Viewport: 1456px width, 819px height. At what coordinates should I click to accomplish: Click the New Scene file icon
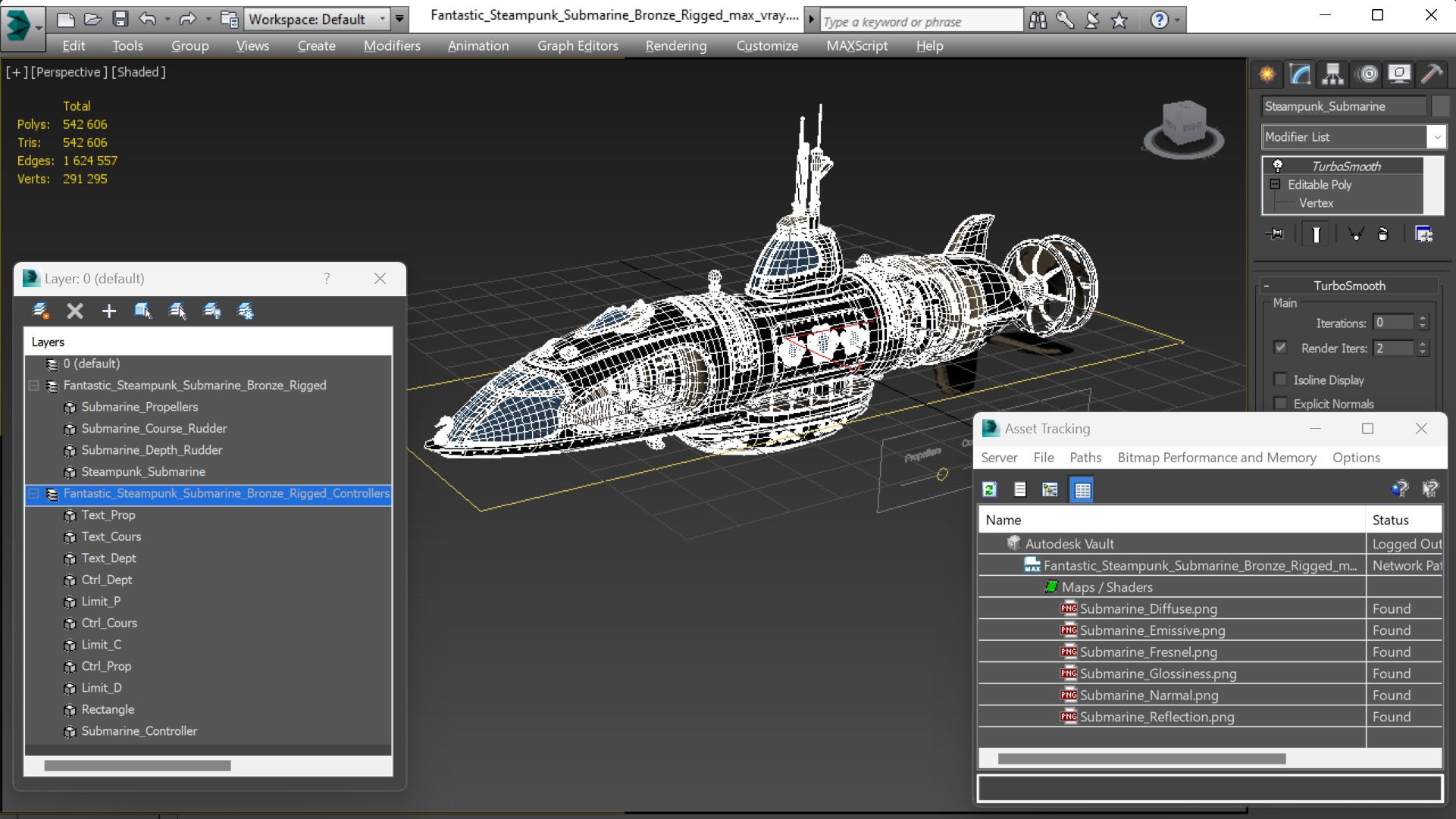pos(66,19)
